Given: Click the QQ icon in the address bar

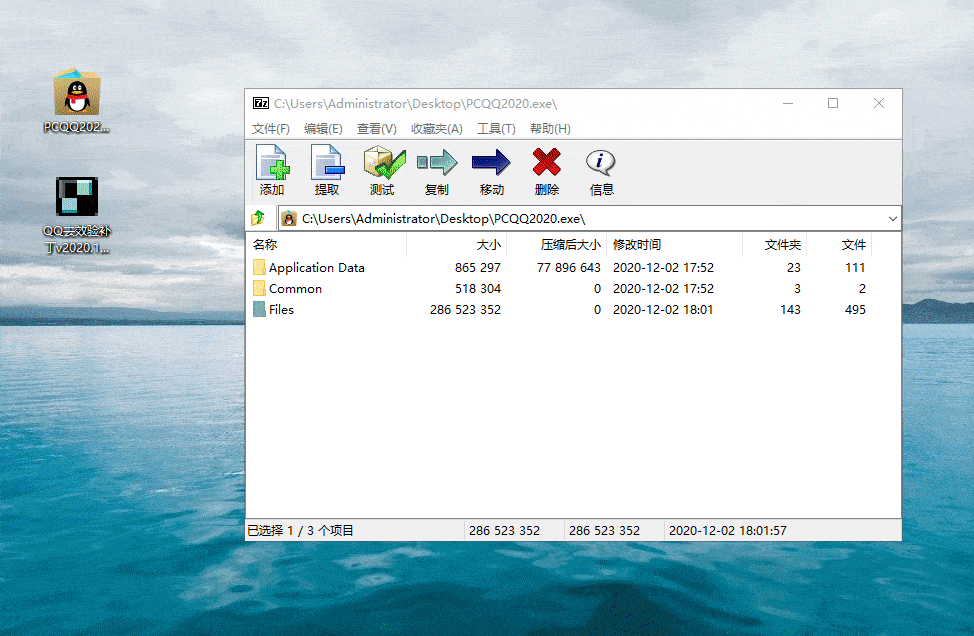Looking at the screenshot, I should [x=289, y=219].
